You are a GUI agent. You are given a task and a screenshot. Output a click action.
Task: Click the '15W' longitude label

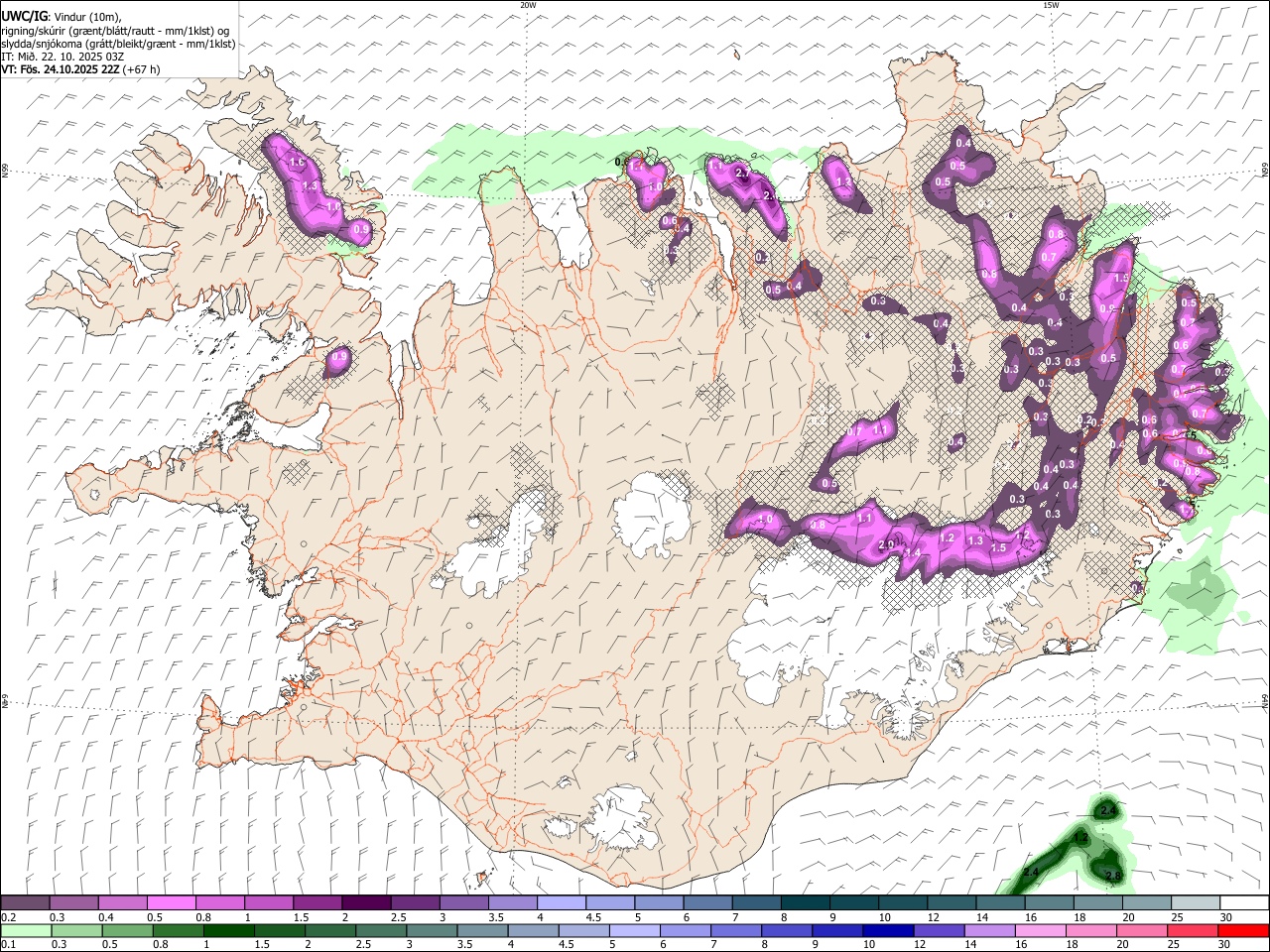1051,5
